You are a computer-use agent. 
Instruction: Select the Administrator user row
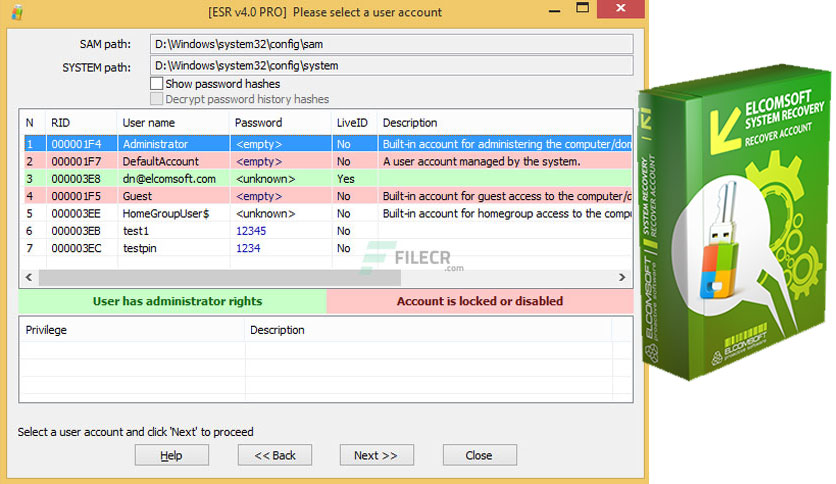tap(328, 144)
